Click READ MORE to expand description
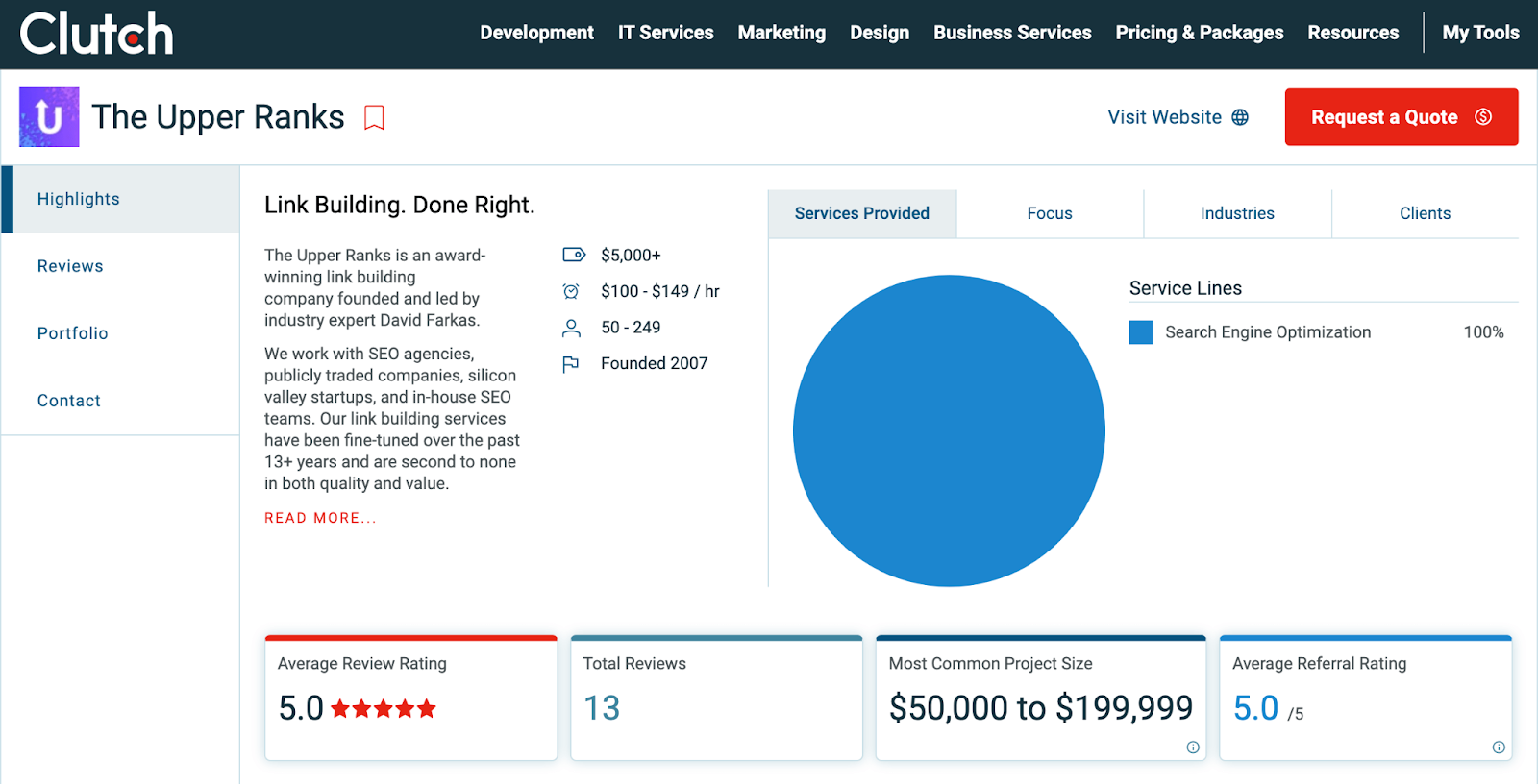1538x784 pixels. point(320,518)
